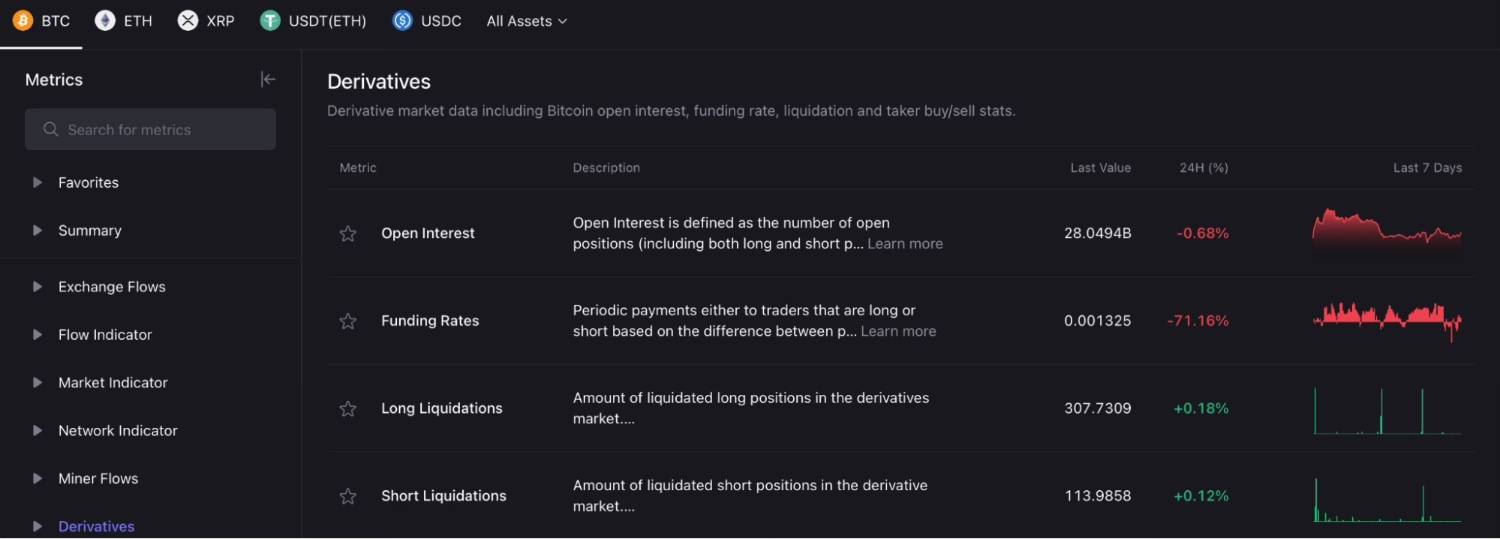Click the search magnifier icon

51,130
